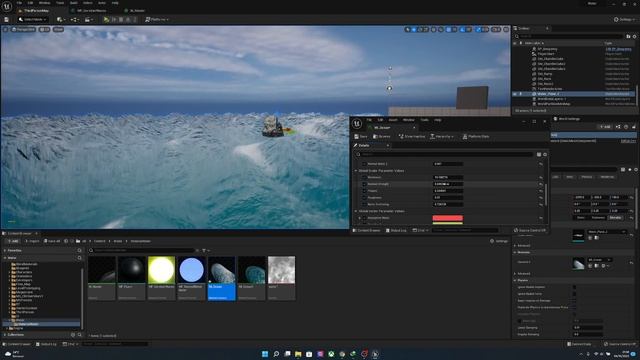Toggle Ignore Radial Impulse checkbox

click(574, 287)
